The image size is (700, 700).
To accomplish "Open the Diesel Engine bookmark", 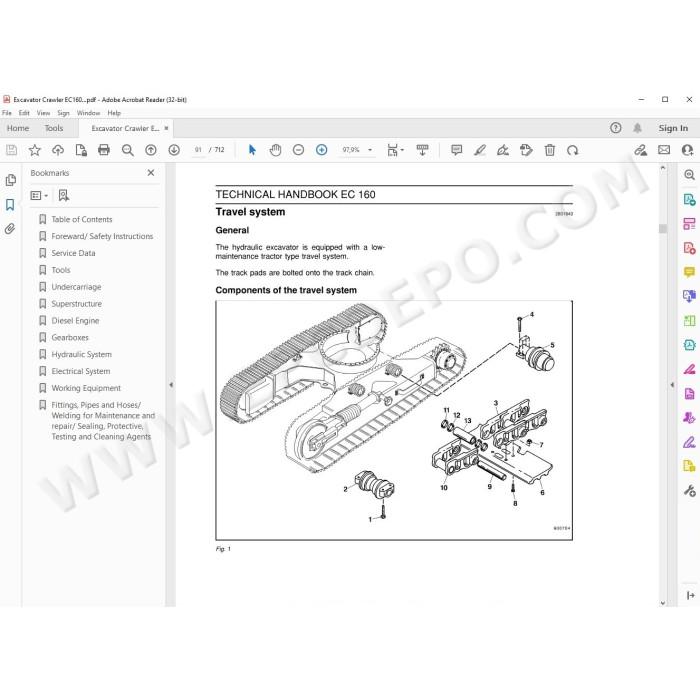I will pyautogui.click(x=75, y=321).
